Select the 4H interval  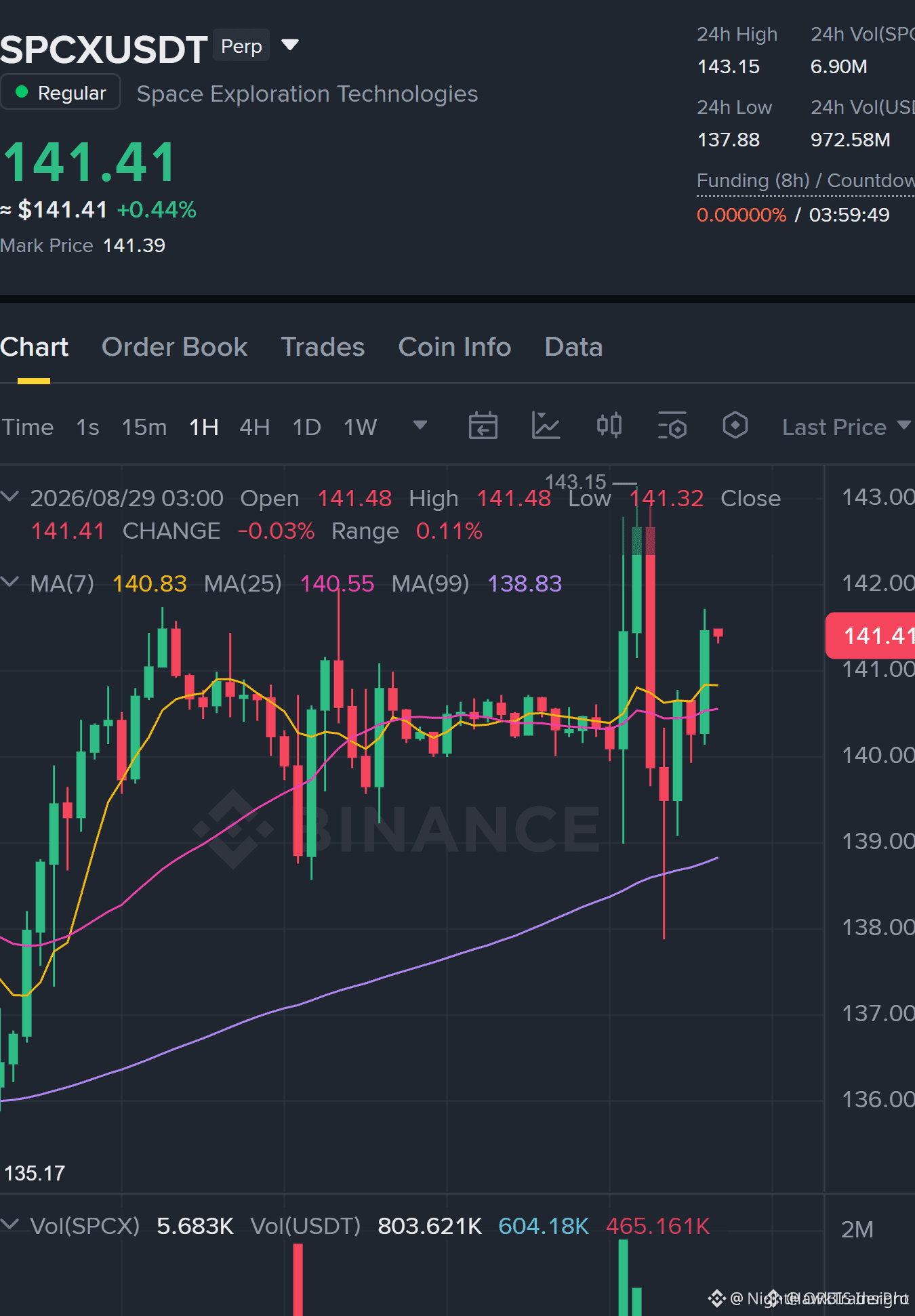point(255,427)
